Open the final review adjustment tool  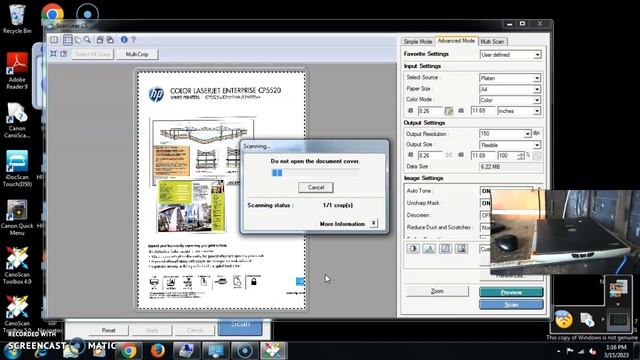[x=461, y=249]
